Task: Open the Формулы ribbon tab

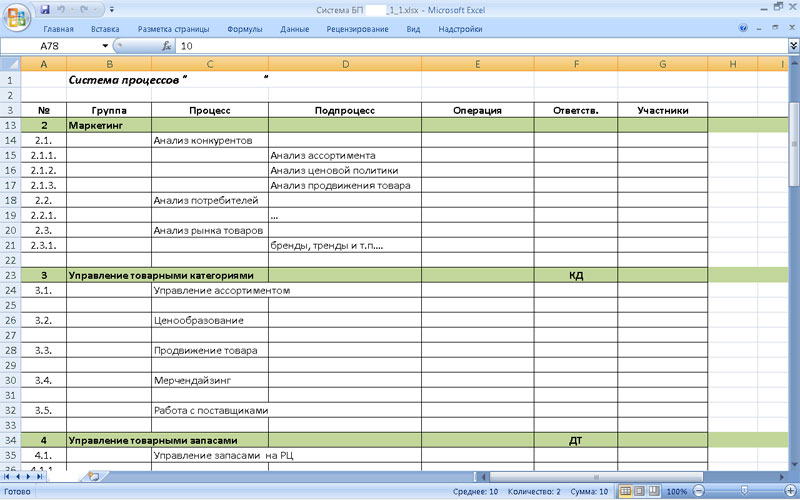Action: pos(244,29)
